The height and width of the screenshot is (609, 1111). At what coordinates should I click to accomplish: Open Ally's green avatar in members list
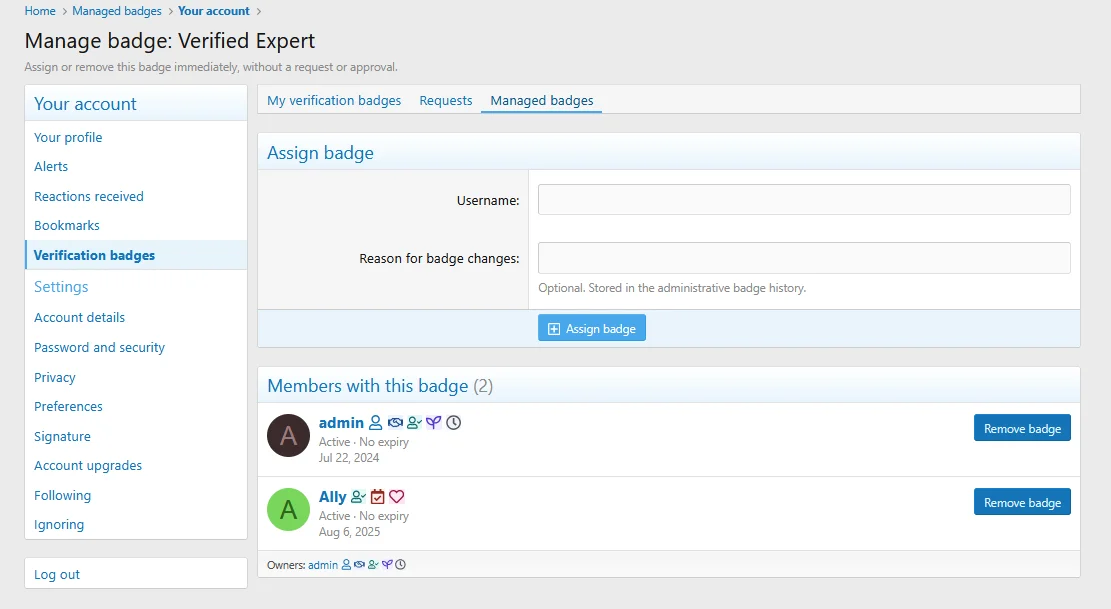(x=288, y=509)
